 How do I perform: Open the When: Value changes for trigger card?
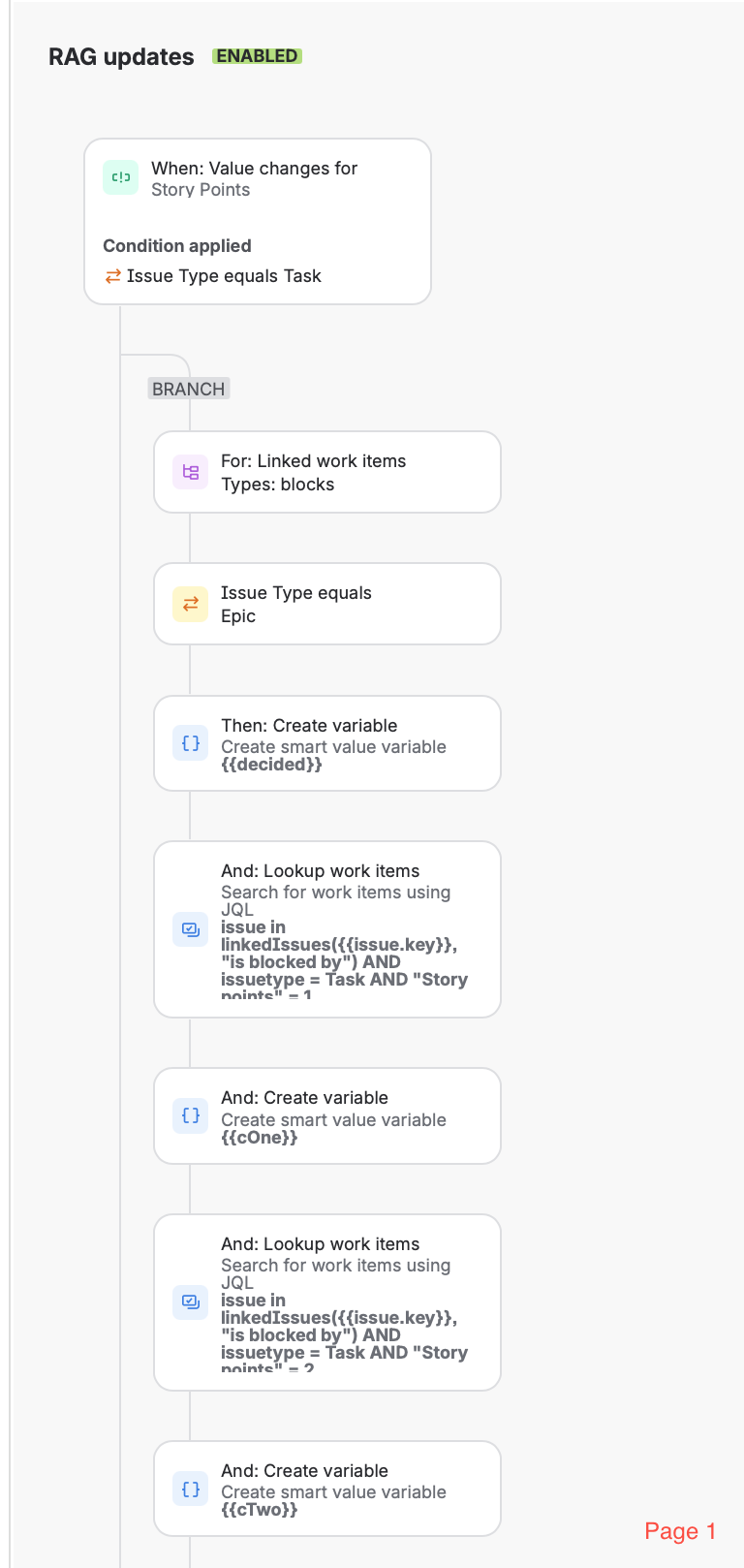coord(258,221)
